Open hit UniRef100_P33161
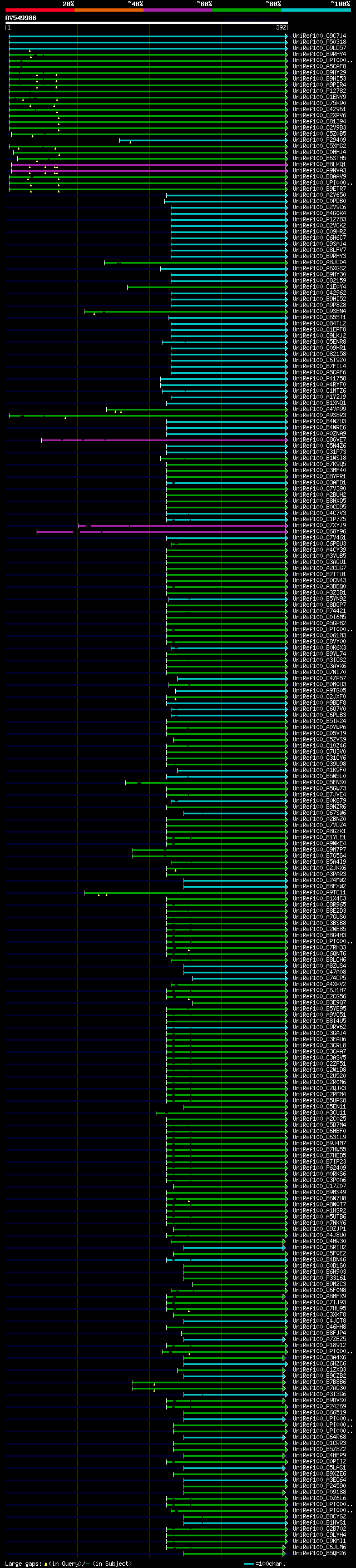 [319, 1278]
